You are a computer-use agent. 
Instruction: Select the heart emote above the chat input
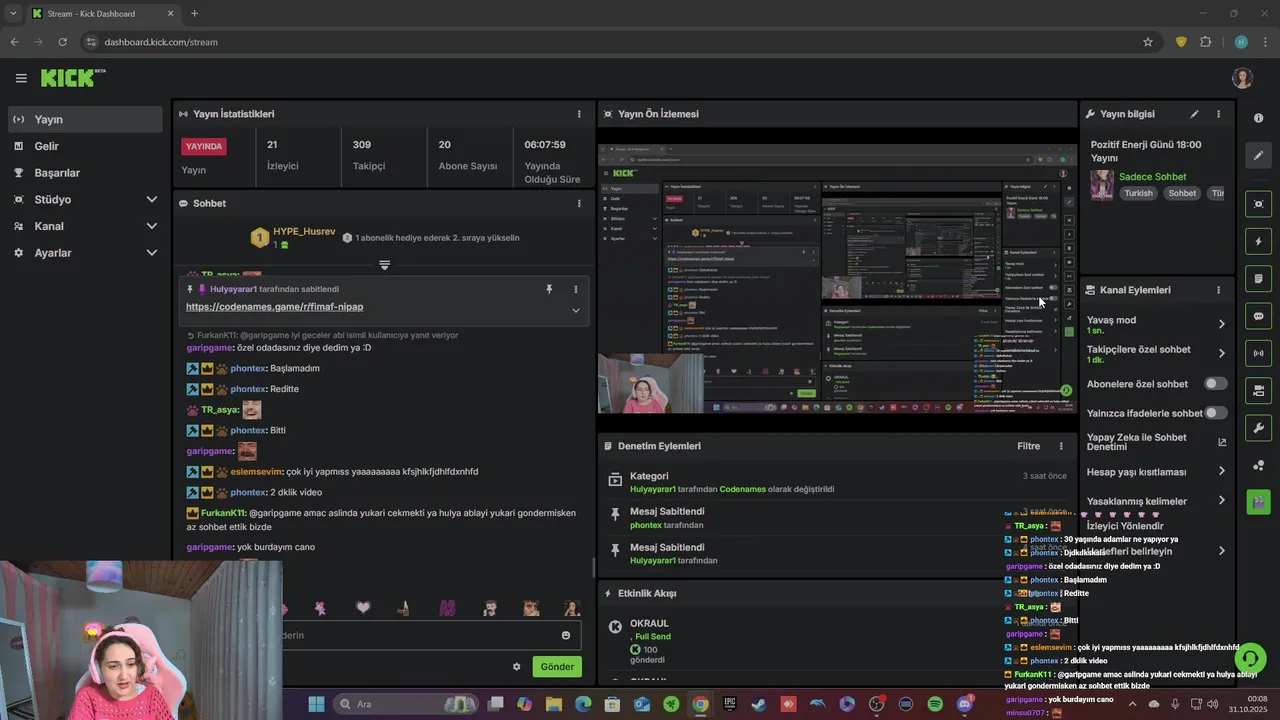363,607
